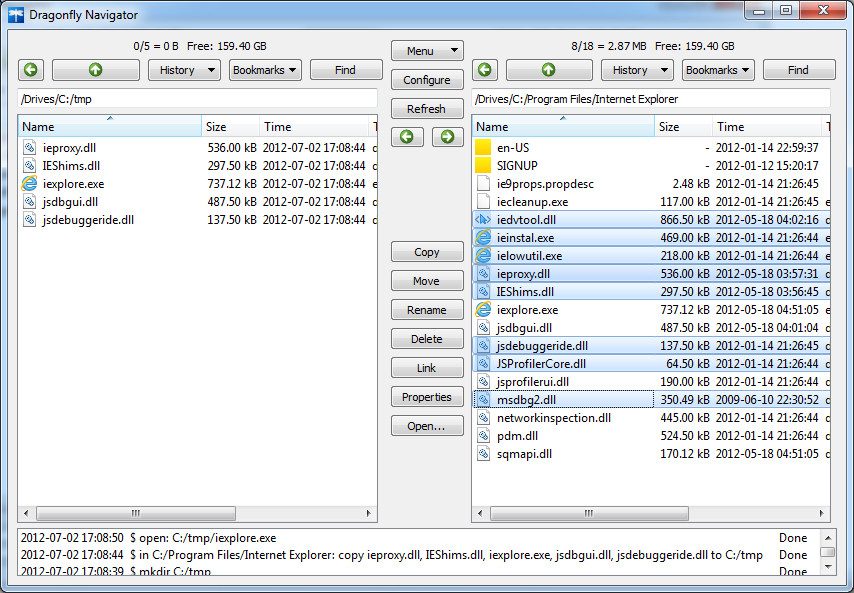
Task: Click the IEShims.dll icon in left panel
Action: 29,166
